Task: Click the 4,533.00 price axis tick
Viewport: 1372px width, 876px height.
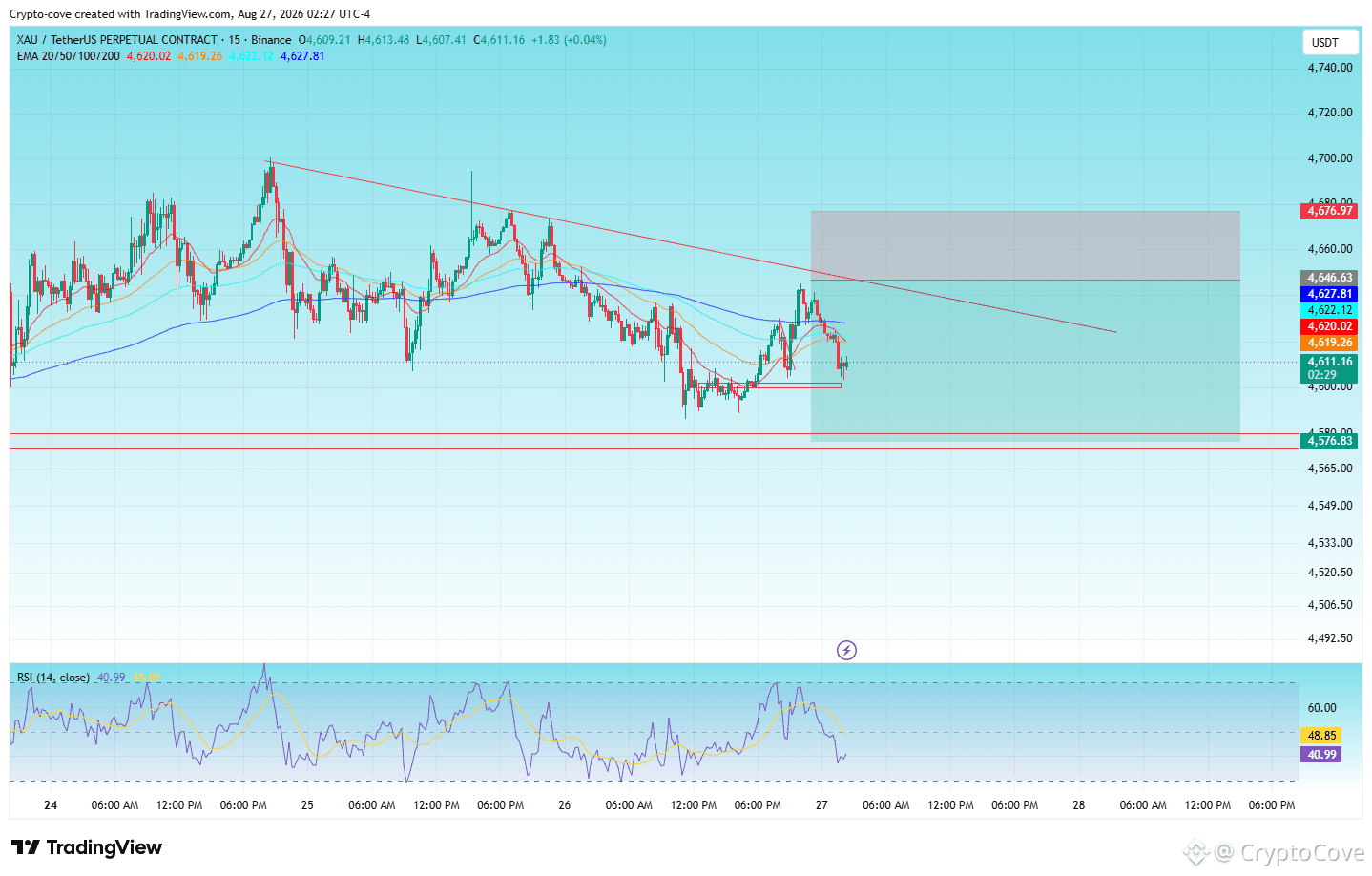Action: pos(1330,543)
